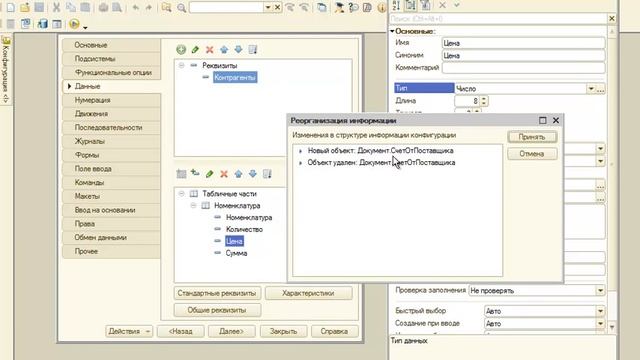640x360 pixels.
Task: Collapse the Основные properties section
Action: coord(392,31)
